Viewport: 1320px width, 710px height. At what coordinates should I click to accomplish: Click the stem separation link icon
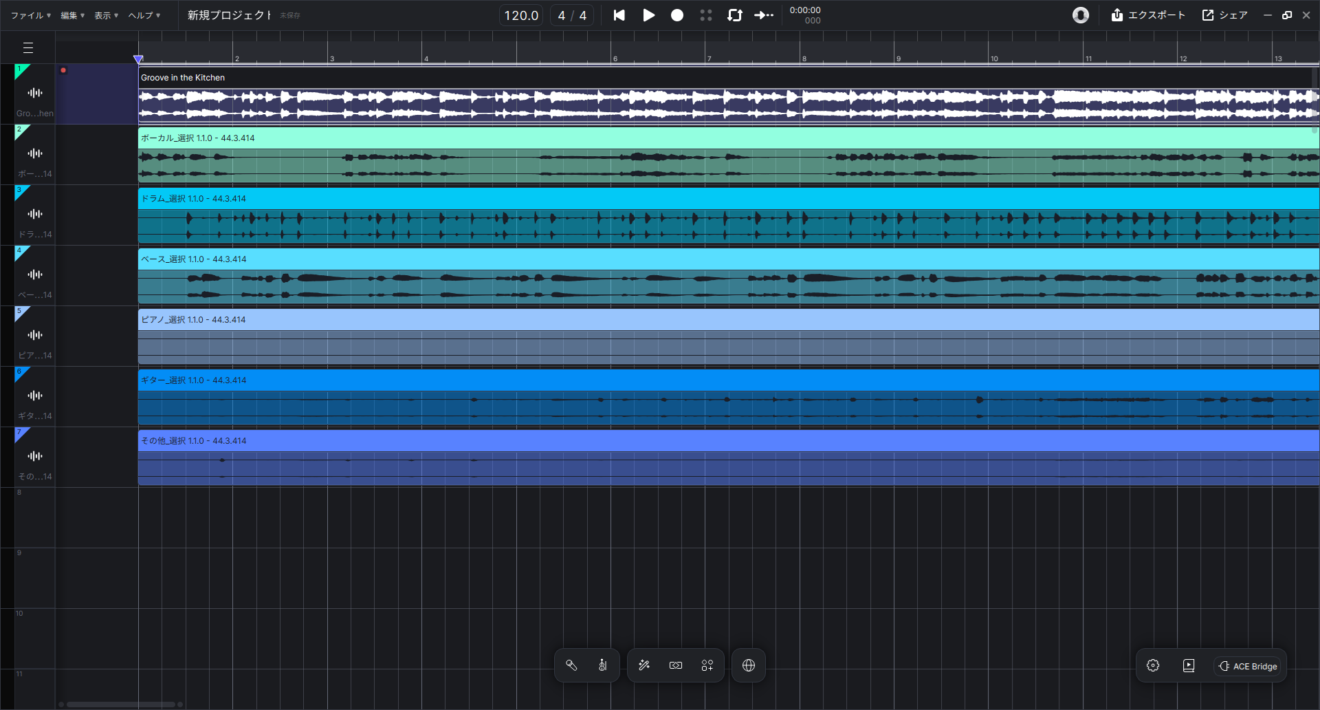coord(675,665)
